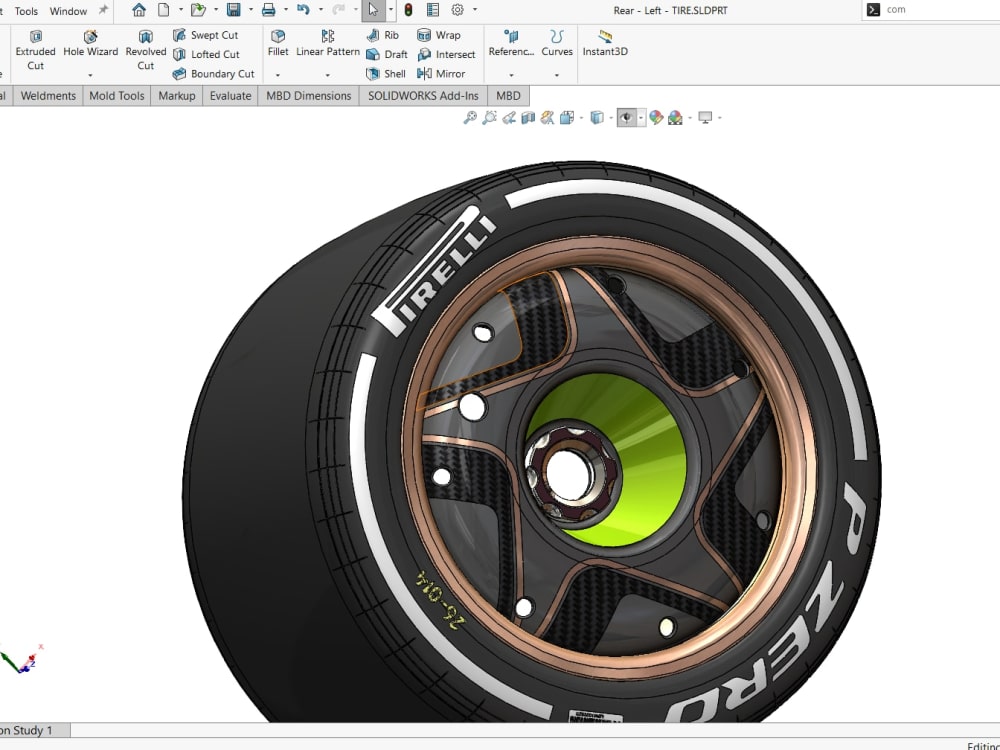Image resolution: width=1000 pixels, height=750 pixels.
Task: Apply the Fillet tool
Action: pyautogui.click(x=278, y=44)
